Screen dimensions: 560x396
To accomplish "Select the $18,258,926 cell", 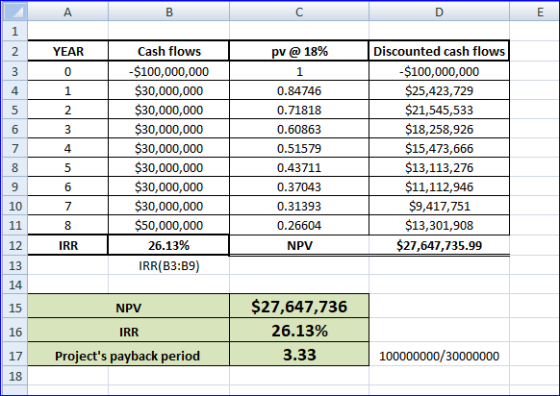I will point(439,129).
